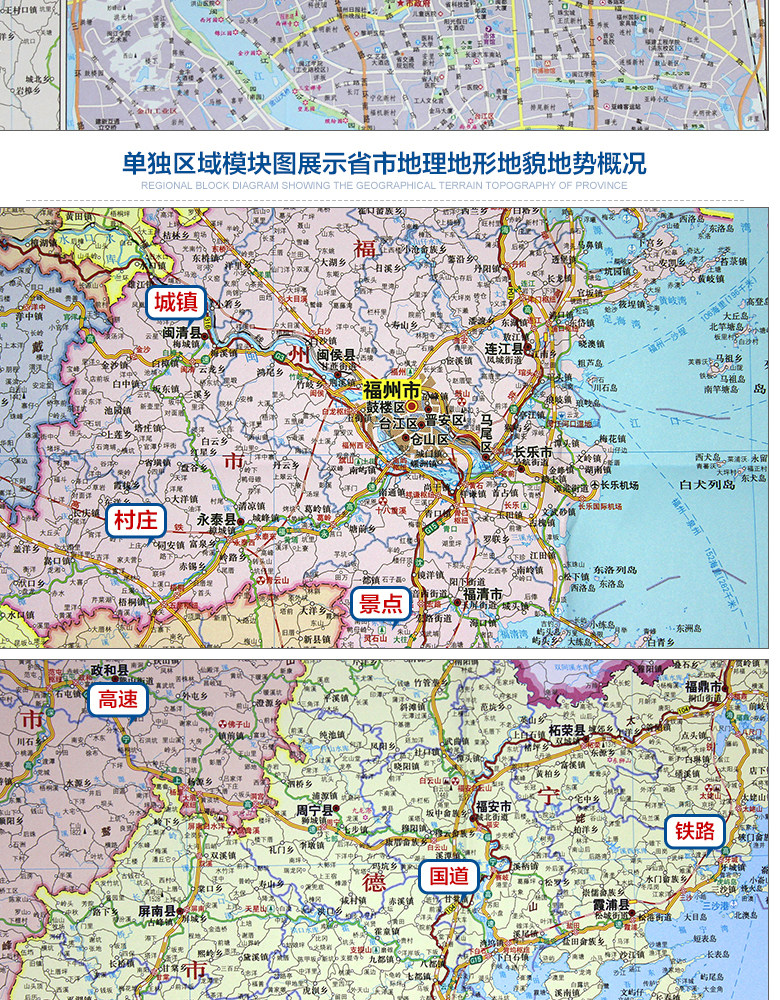Click the 白犬列岛 island label
This screenshot has height=1000, width=780.
click(707, 485)
